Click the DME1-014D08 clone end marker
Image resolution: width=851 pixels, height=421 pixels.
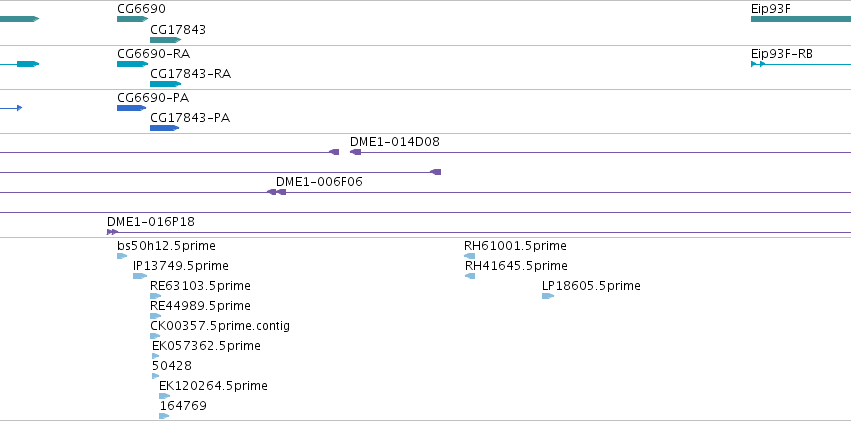point(355,152)
